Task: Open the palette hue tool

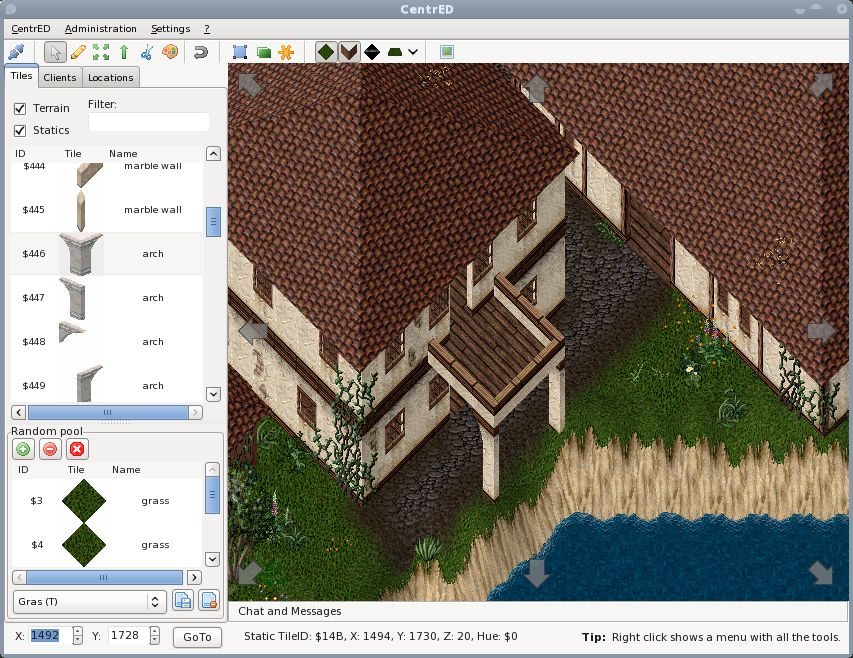Action: pos(169,52)
